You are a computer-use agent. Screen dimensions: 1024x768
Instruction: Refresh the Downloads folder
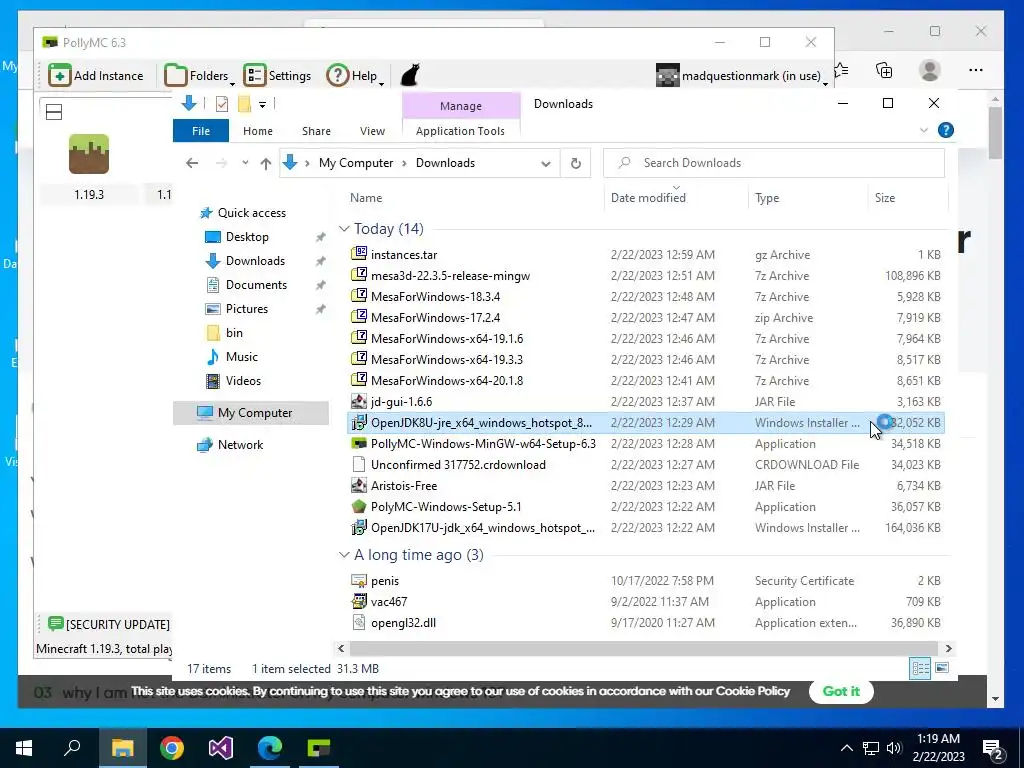[576, 163]
